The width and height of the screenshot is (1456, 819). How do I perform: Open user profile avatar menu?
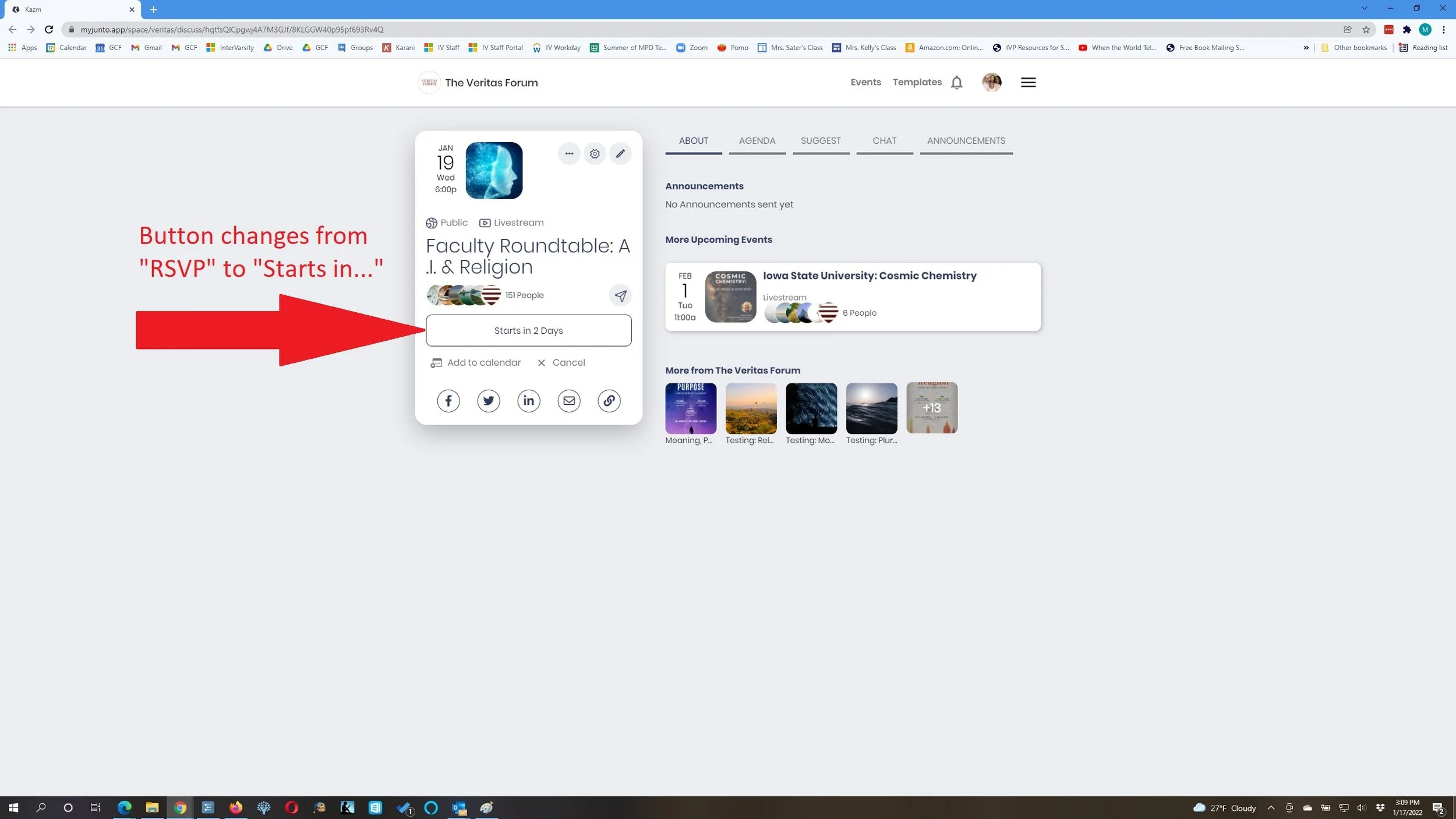pyautogui.click(x=991, y=83)
